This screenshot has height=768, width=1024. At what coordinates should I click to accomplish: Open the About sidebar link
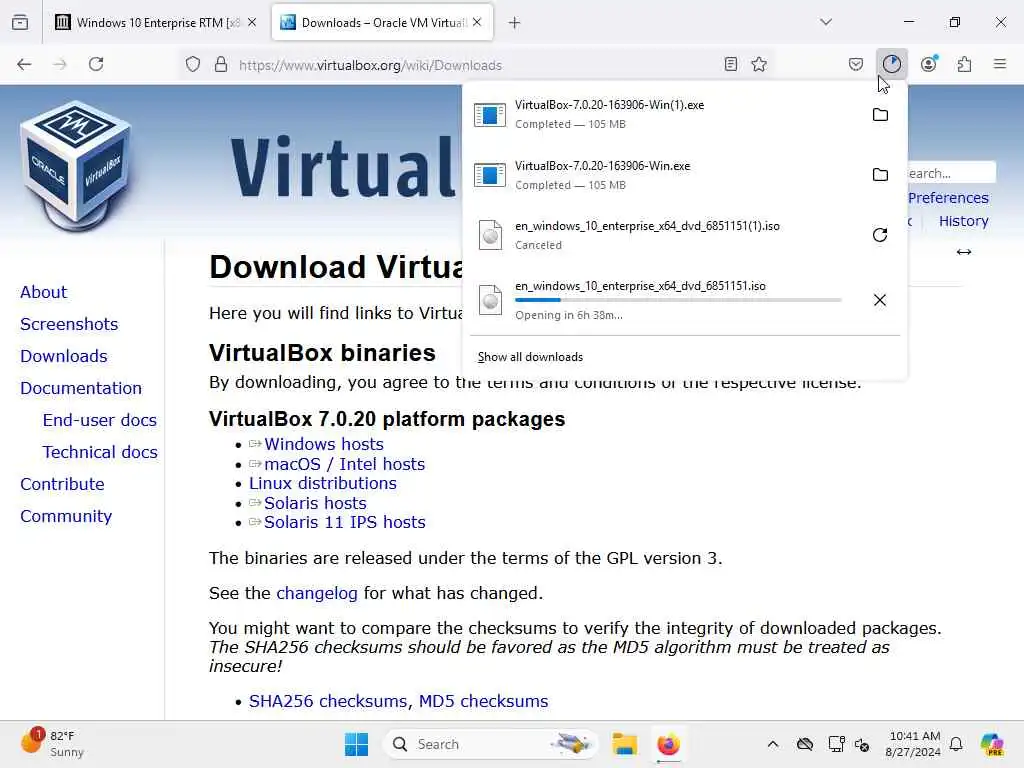click(43, 292)
